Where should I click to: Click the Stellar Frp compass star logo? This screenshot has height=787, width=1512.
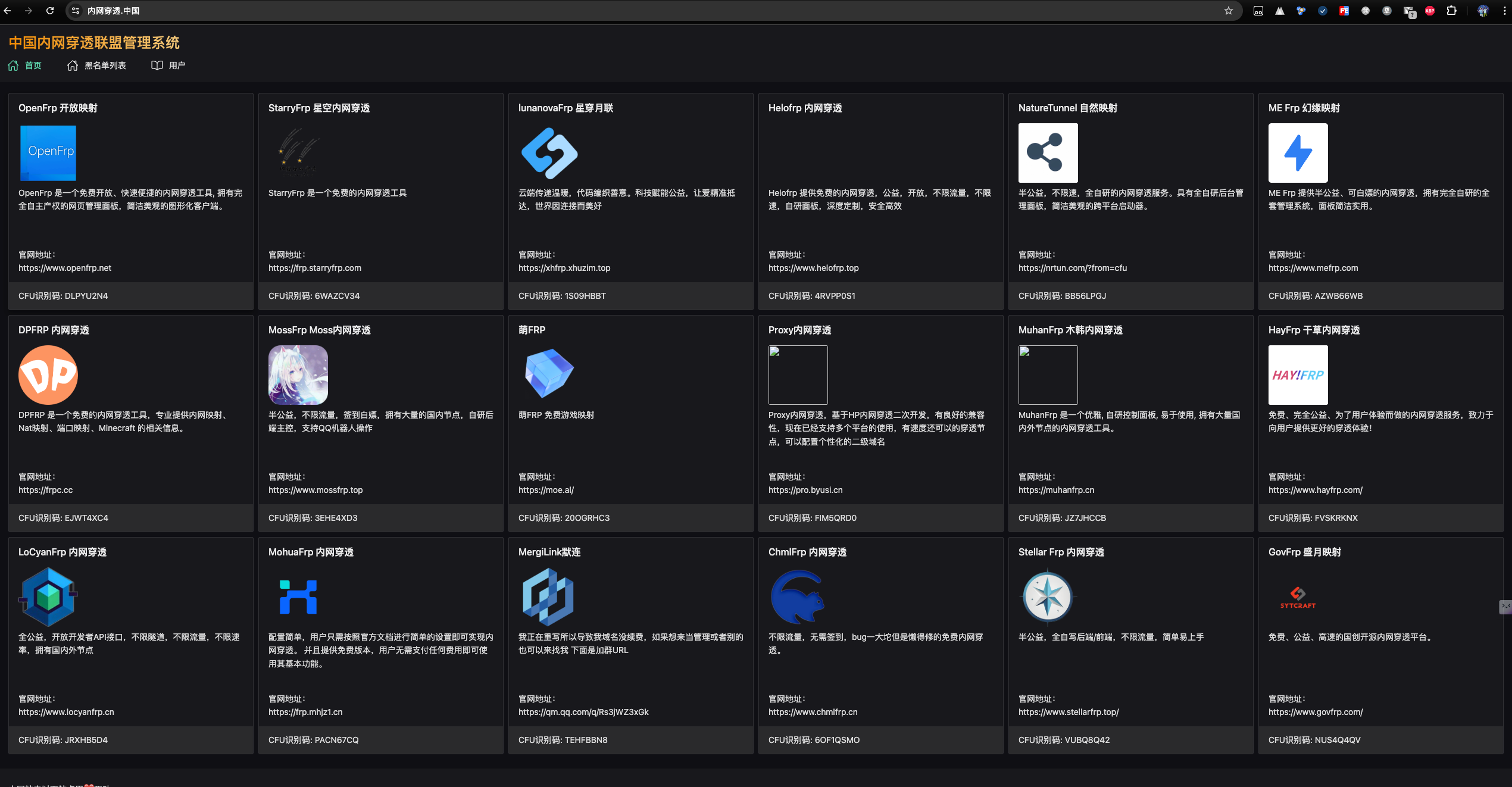point(1048,597)
